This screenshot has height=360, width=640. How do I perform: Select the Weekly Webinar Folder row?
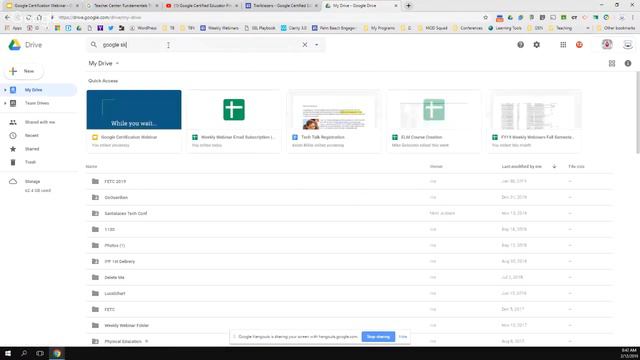pos(349,325)
